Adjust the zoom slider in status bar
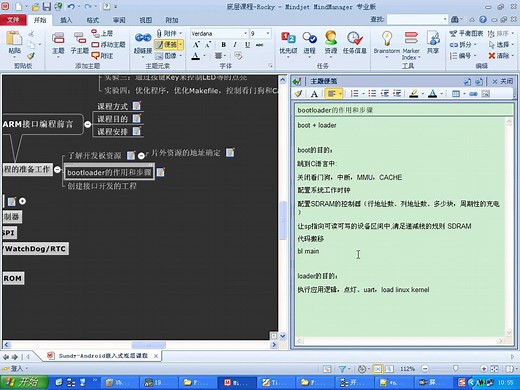Viewport: 520px width, 390px height. coord(455,369)
